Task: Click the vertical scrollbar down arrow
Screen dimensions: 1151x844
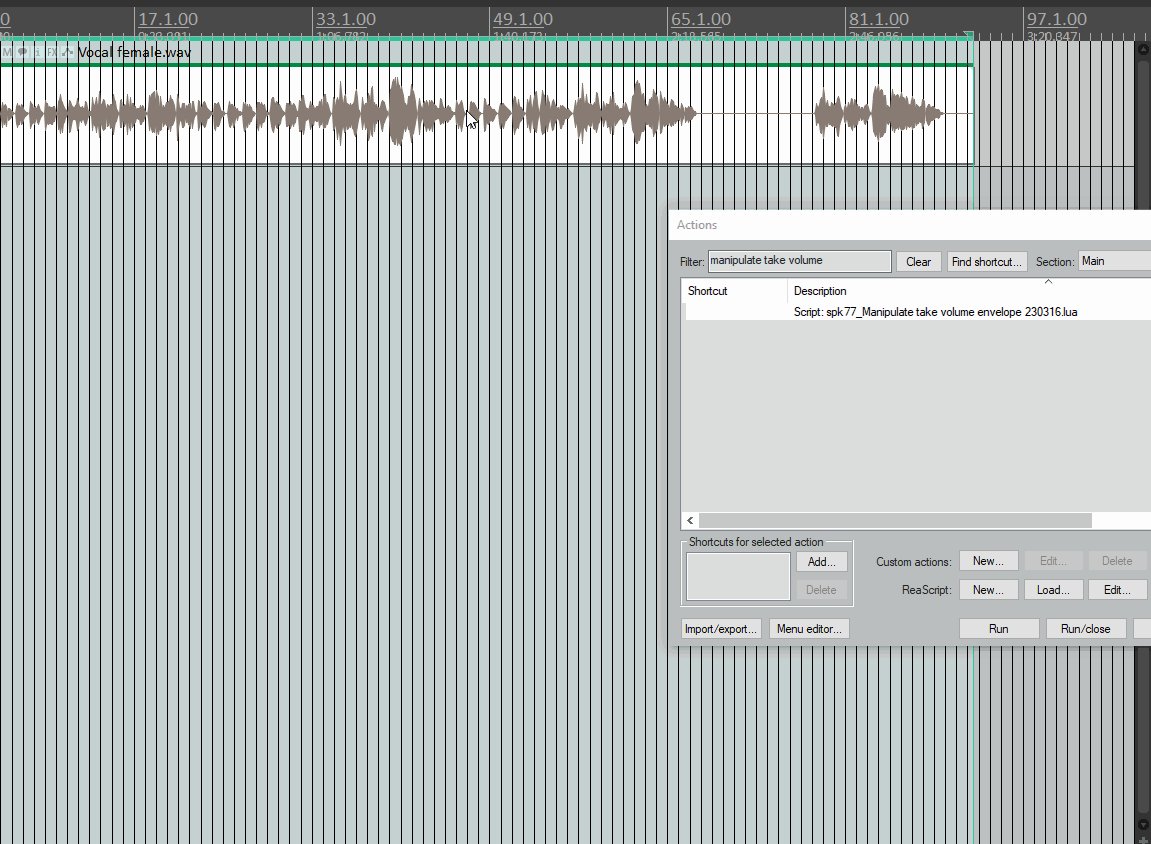Action: coord(1143,823)
